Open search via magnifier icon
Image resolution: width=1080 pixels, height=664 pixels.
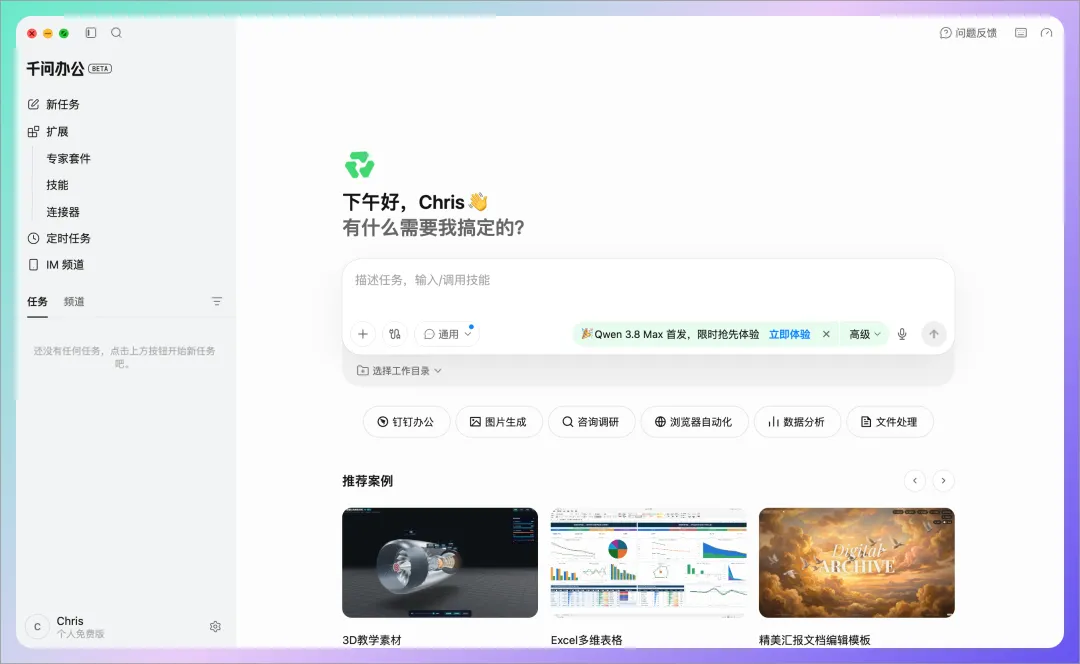click(x=116, y=32)
